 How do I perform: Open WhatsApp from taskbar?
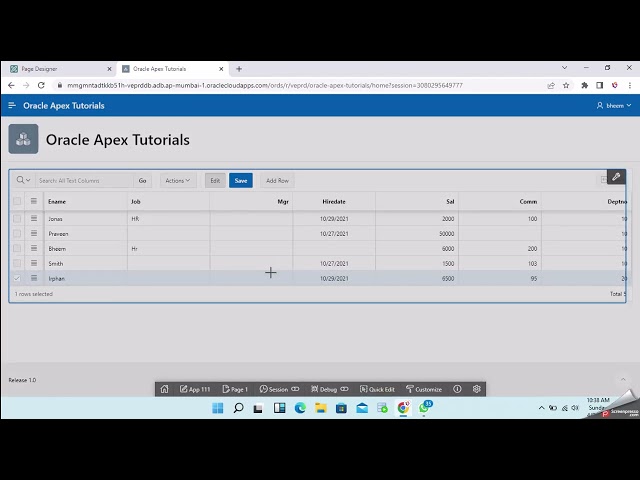(x=424, y=407)
